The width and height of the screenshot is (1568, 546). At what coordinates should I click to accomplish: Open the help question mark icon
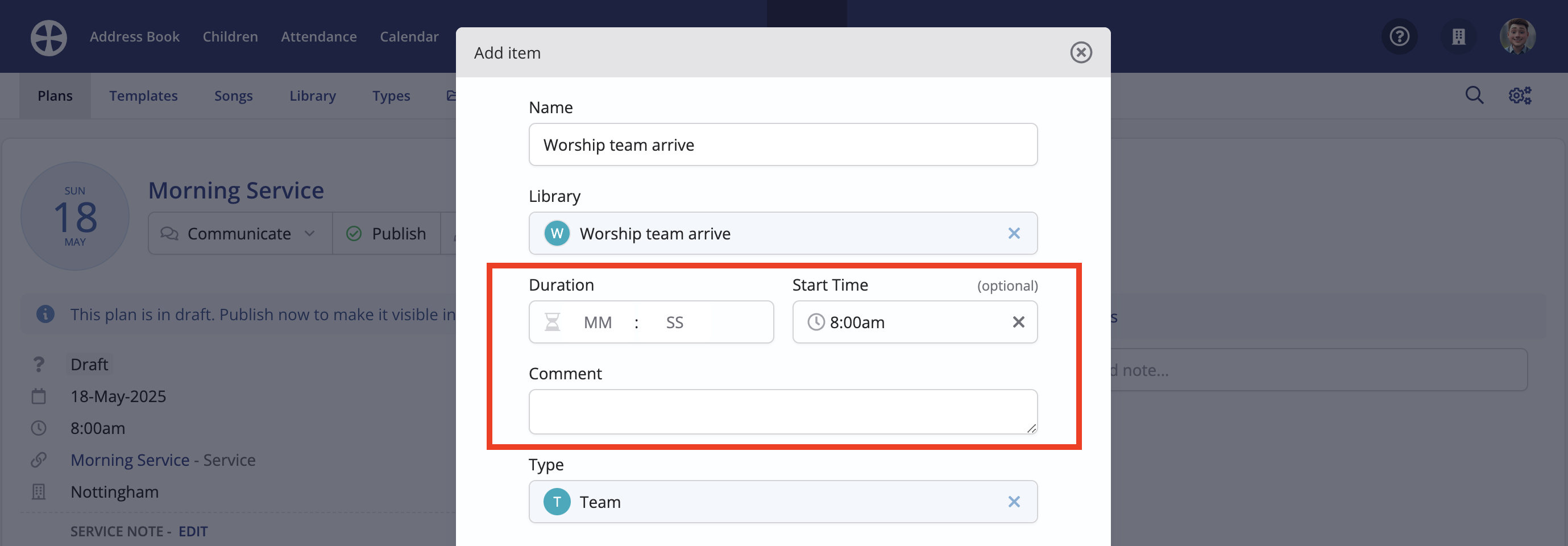pyautogui.click(x=1399, y=36)
